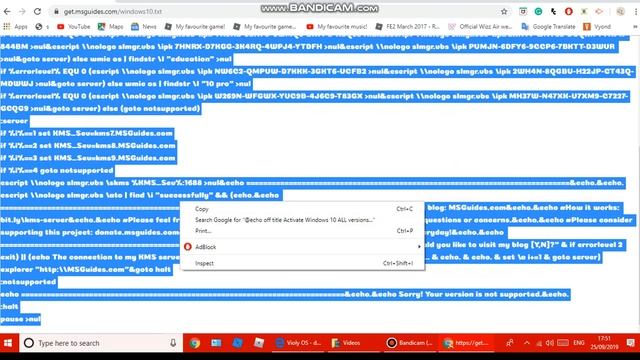
Task: Click the browser forward arrow
Action: (22, 11)
